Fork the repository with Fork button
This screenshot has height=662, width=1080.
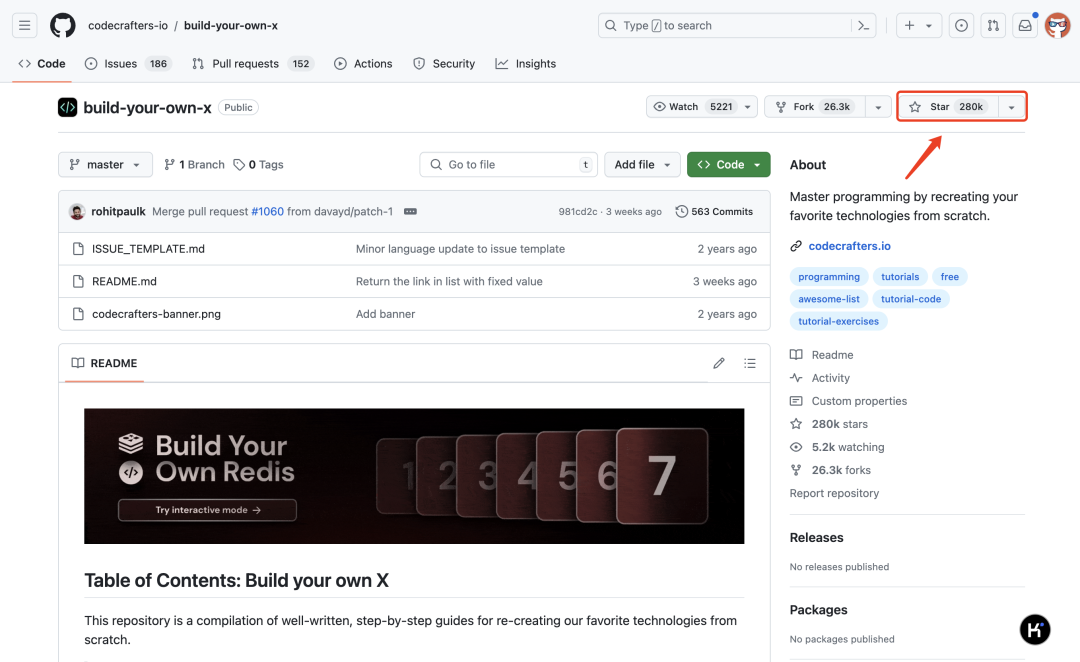pos(814,107)
